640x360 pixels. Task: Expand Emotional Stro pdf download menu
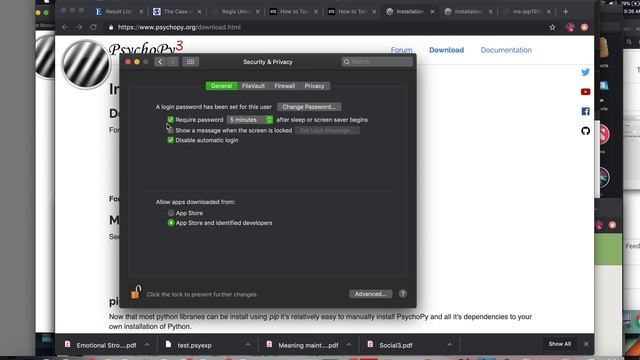[147, 345]
